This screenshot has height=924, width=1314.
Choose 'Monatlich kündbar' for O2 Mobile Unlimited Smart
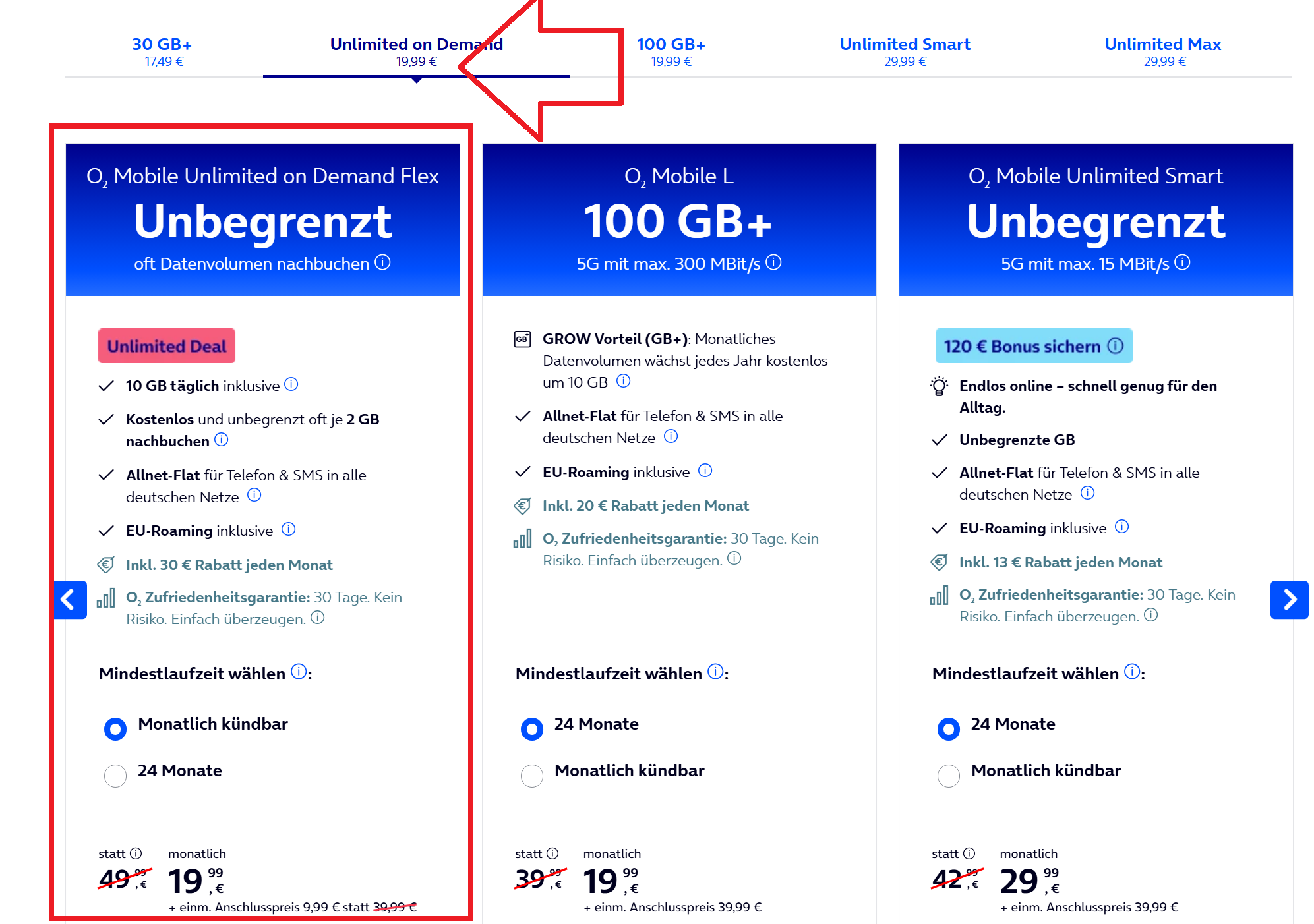949,776
